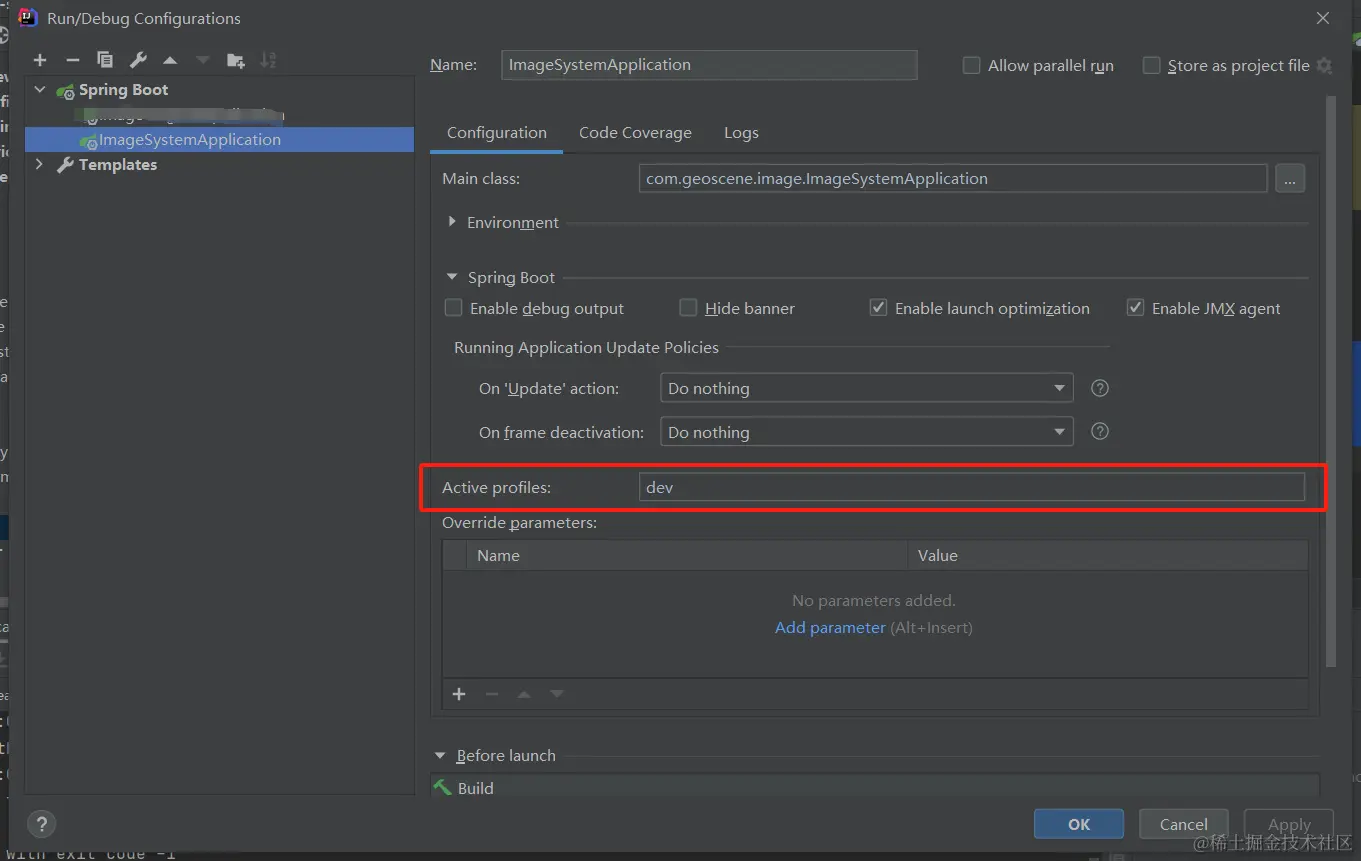Click the OK button
The height and width of the screenshot is (861, 1361).
click(x=1079, y=824)
